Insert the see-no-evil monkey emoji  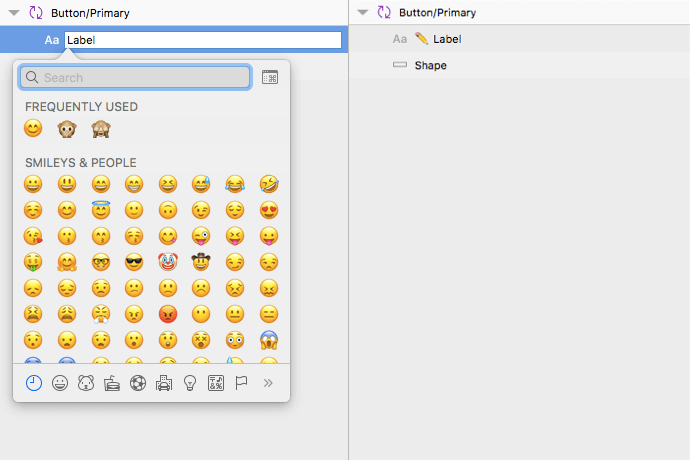101,129
